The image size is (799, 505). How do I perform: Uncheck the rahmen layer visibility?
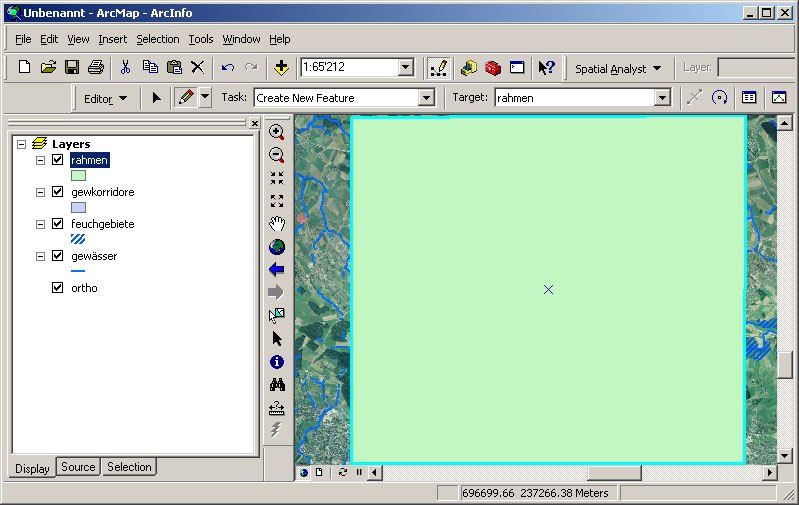coord(57,160)
